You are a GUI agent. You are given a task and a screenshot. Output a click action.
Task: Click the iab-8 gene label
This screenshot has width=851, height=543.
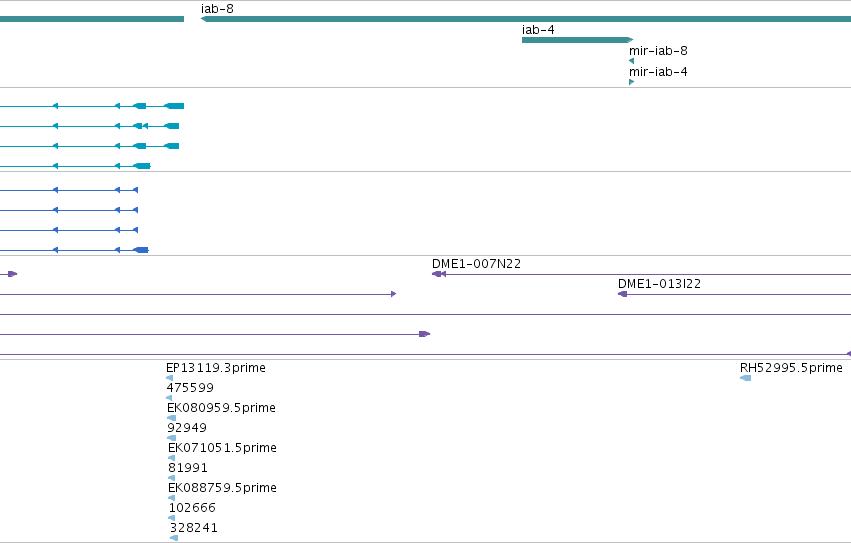217,9
